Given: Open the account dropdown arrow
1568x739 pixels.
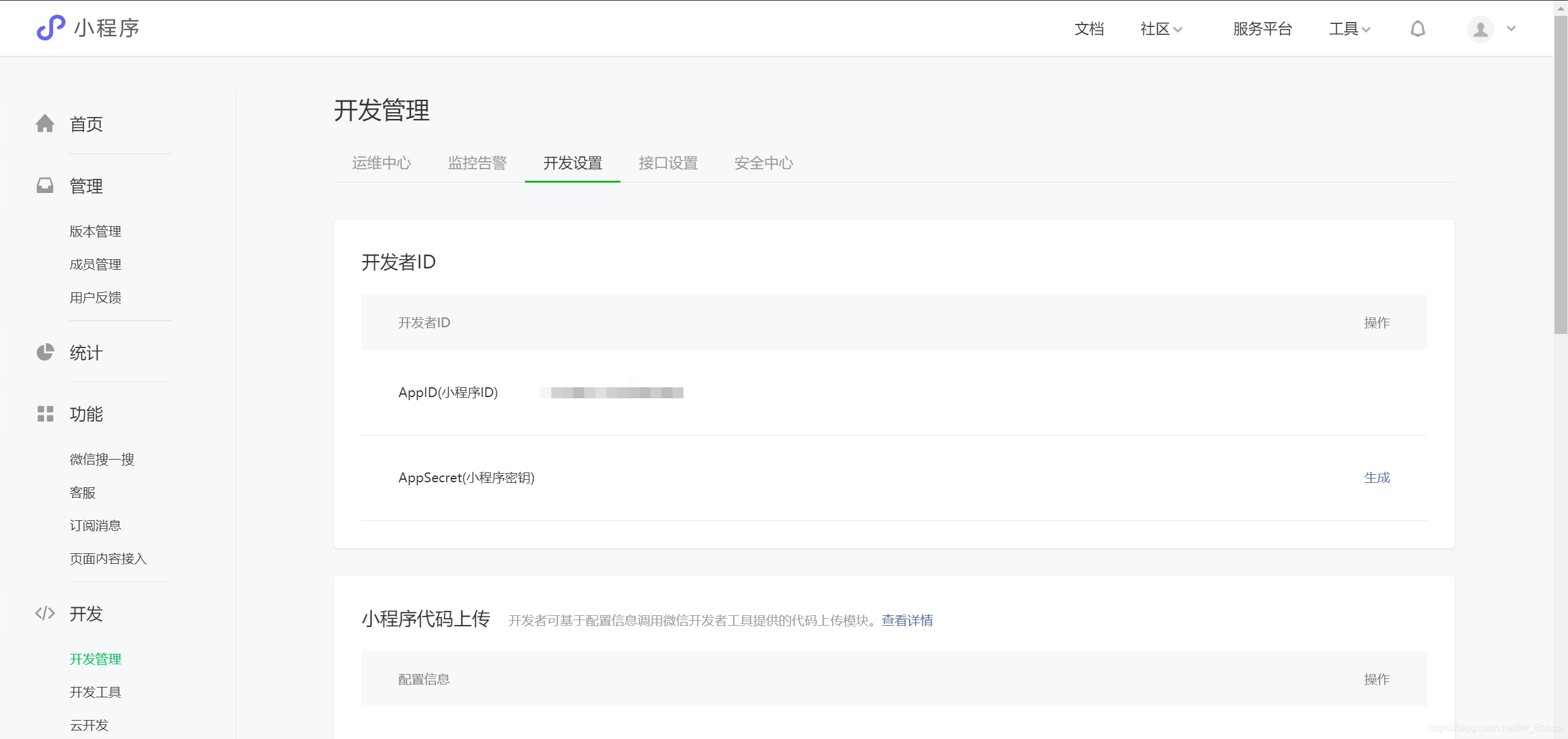Looking at the screenshot, I should coord(1511,29).
